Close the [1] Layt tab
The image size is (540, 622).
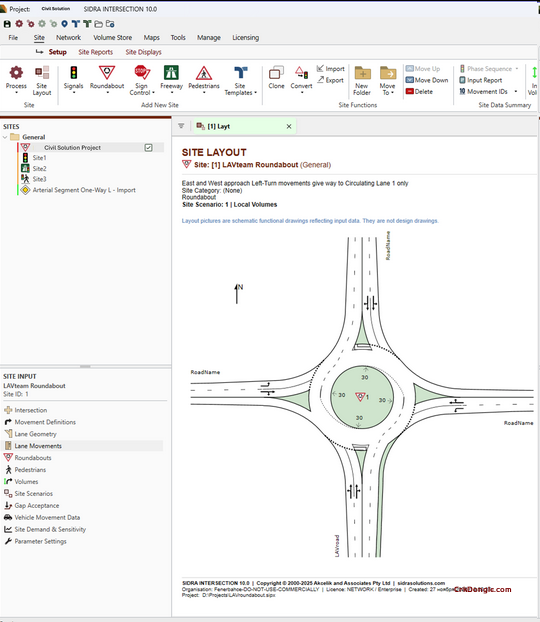click(x=289, y=126)
